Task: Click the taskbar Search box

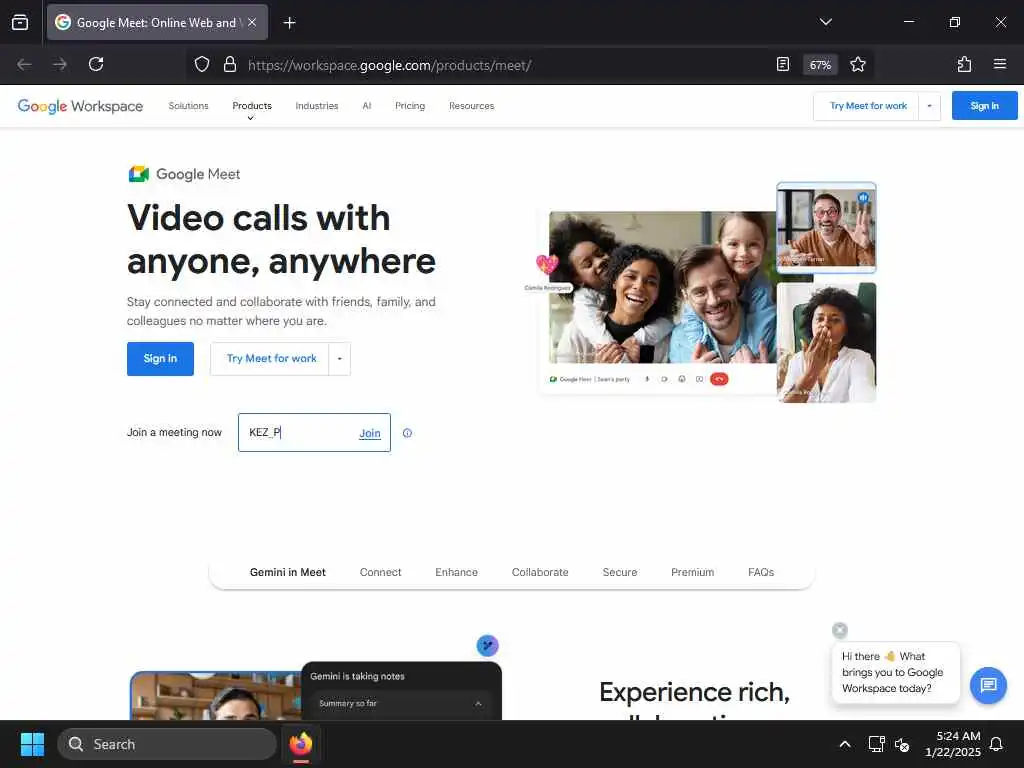Action: click(167, 744)
